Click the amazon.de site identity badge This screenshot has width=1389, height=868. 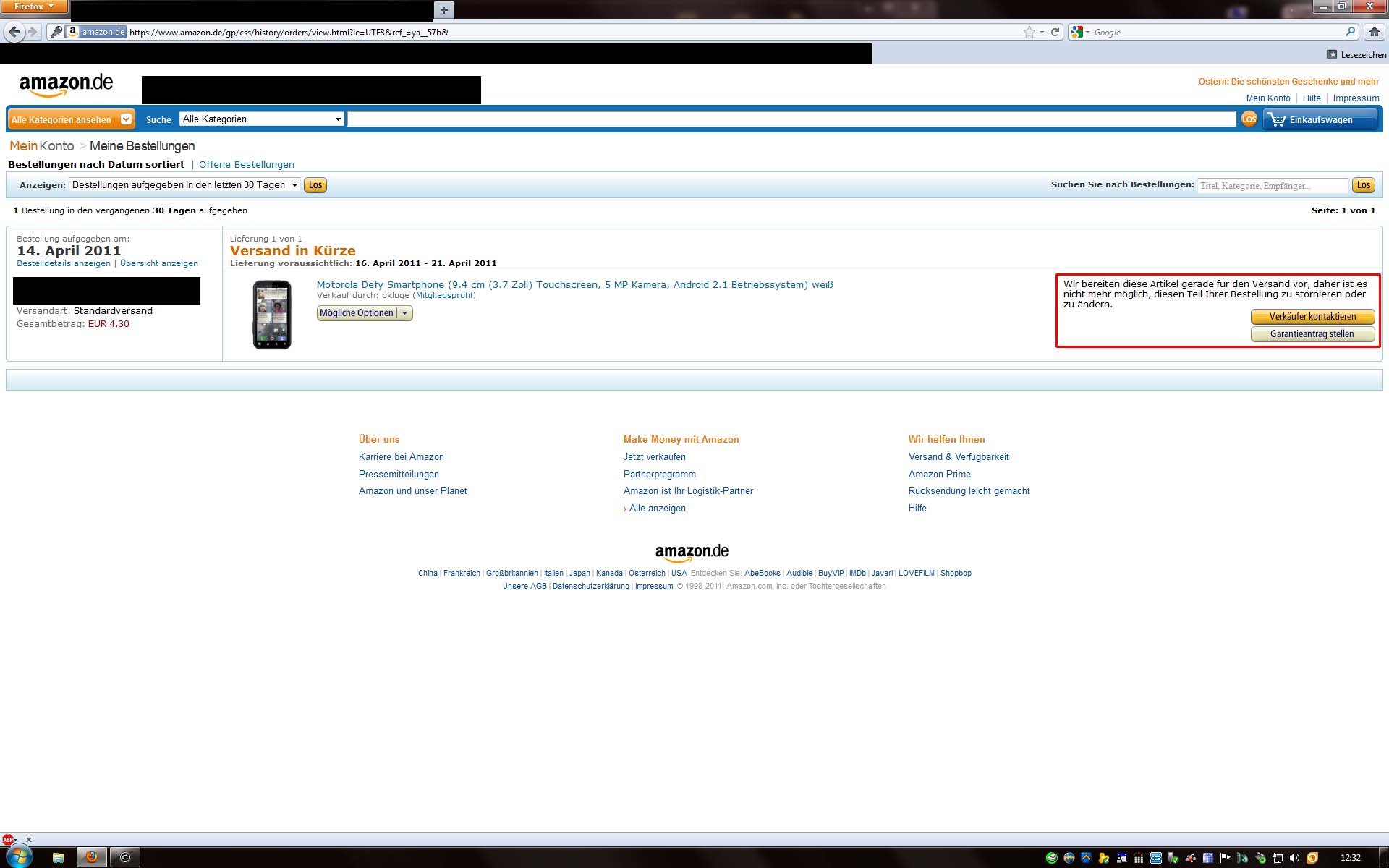tap(96, 32)
